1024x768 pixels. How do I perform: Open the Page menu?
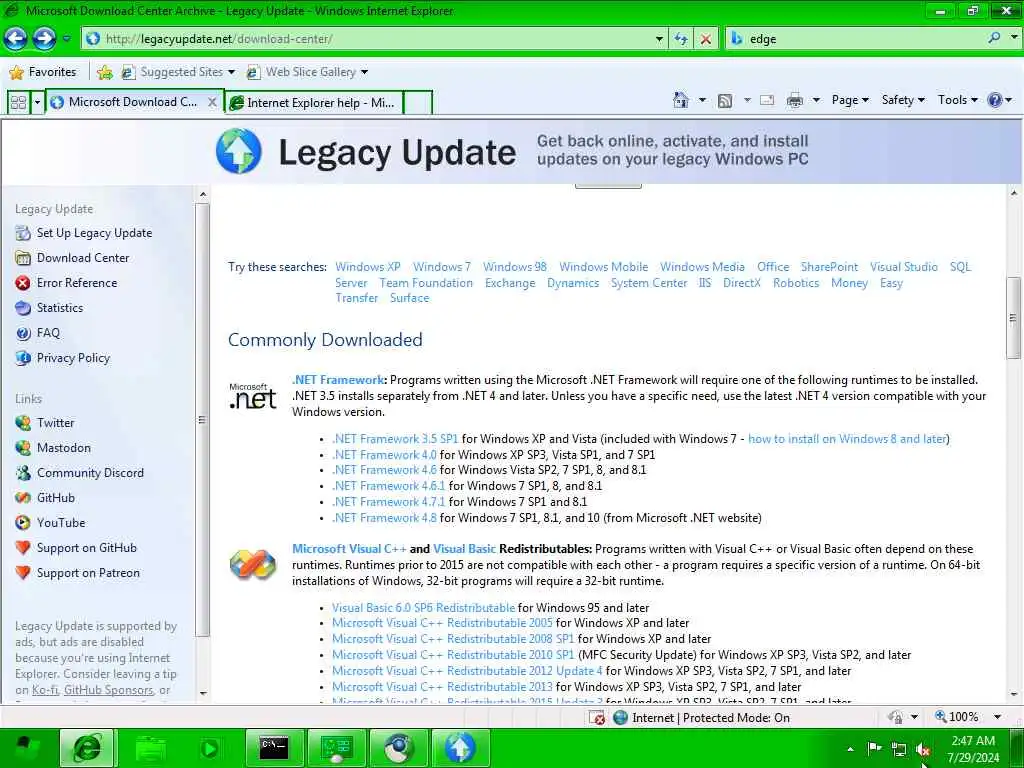850,100
